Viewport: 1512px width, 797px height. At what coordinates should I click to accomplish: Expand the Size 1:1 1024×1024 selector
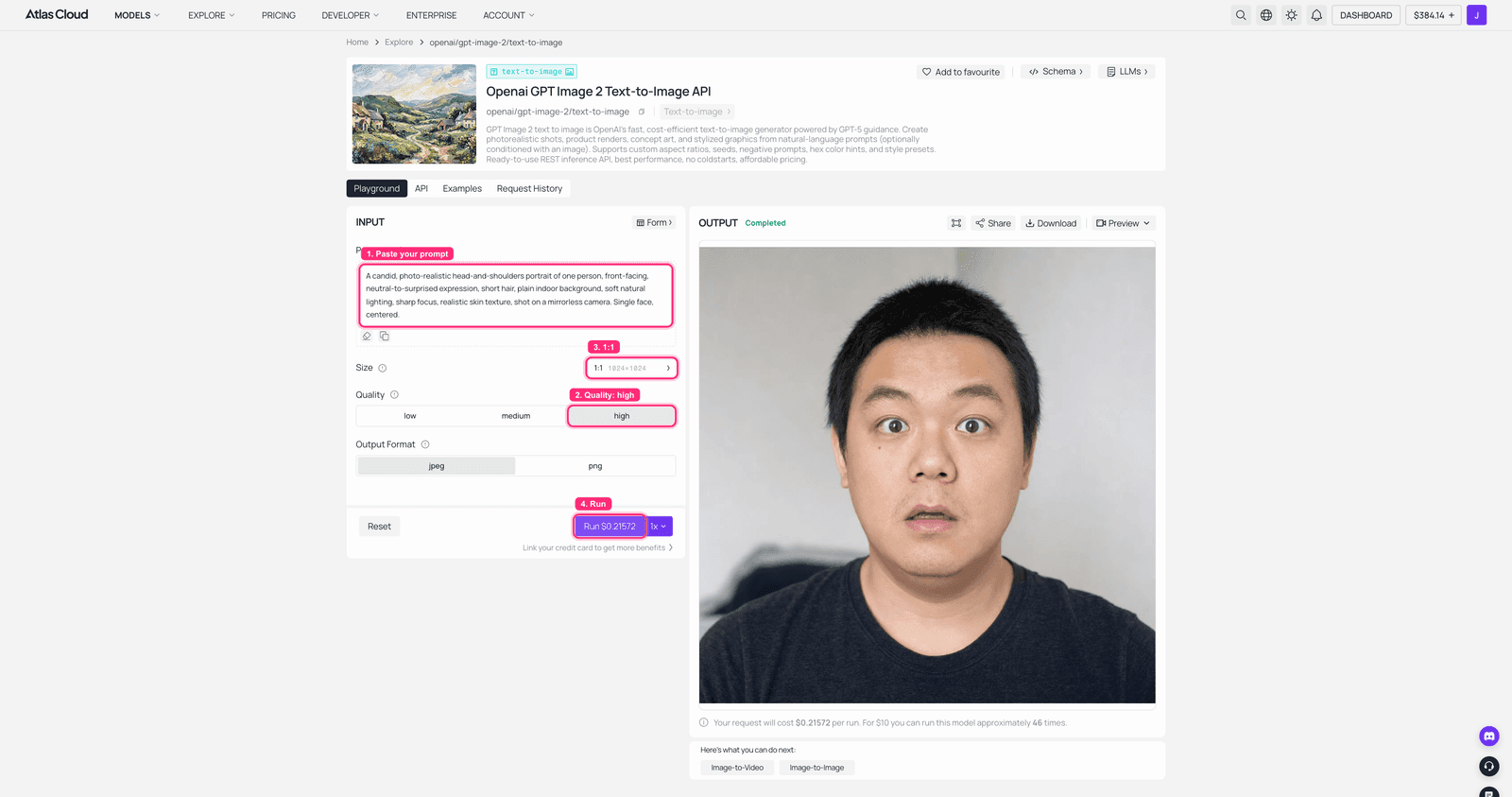[x=631, y=368]
